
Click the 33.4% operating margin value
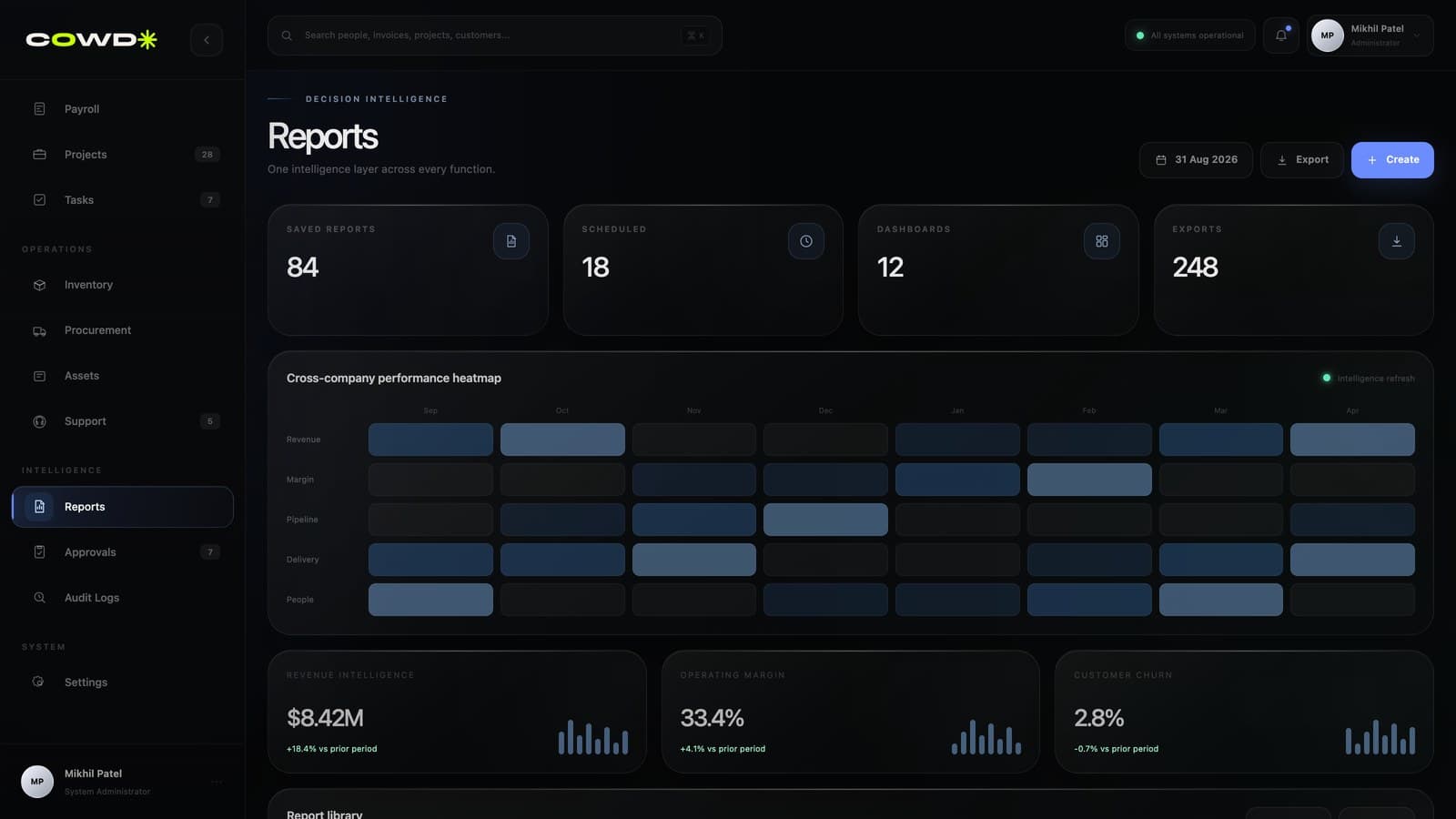[x=713, y=718]
